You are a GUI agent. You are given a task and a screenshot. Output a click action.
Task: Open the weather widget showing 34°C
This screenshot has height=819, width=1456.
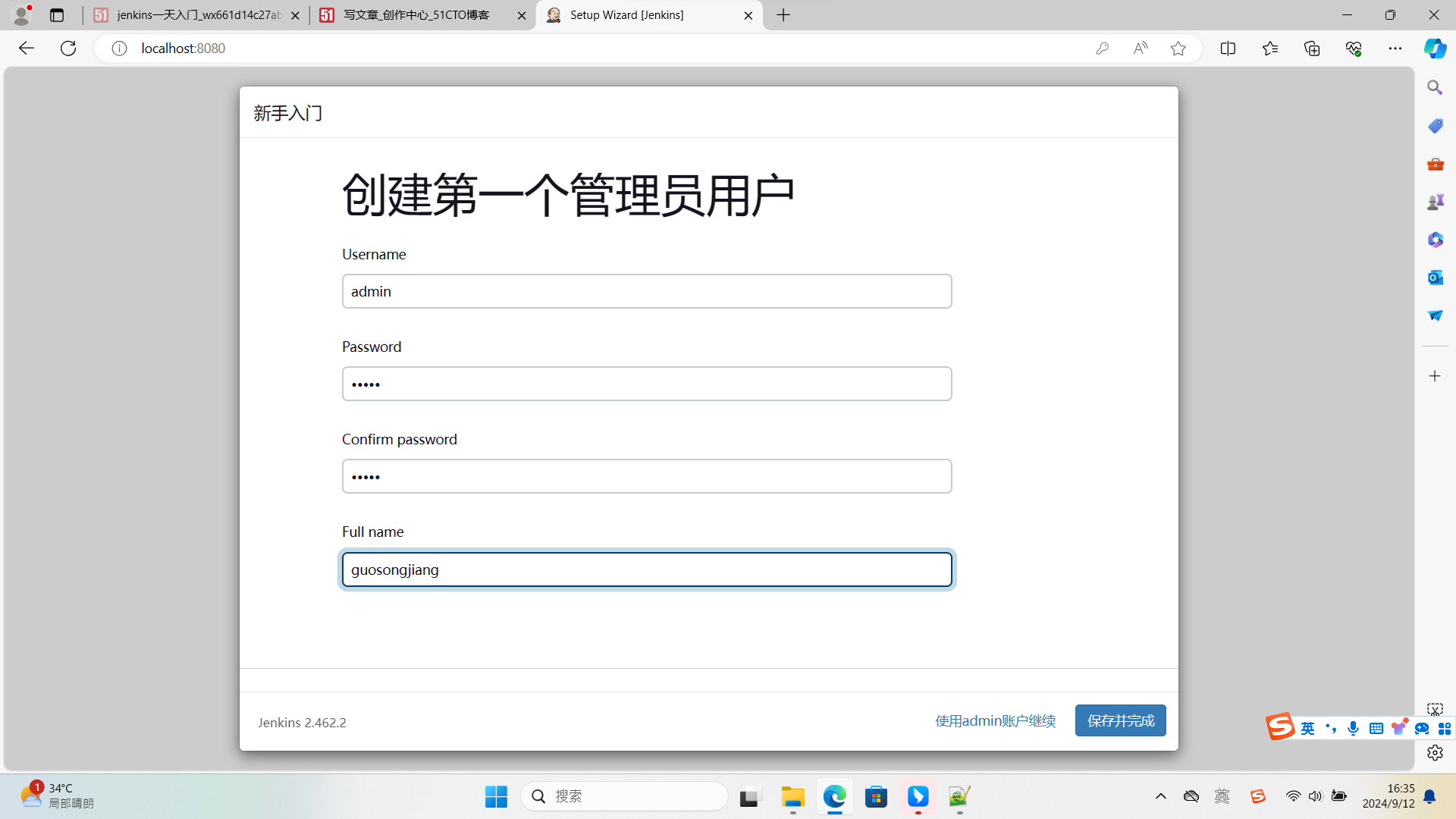click(x=57, y=795)
